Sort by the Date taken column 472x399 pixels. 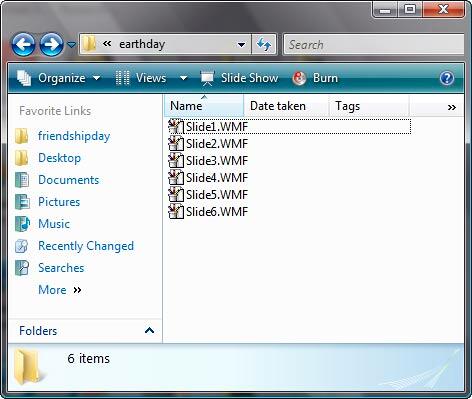[286, 106]
